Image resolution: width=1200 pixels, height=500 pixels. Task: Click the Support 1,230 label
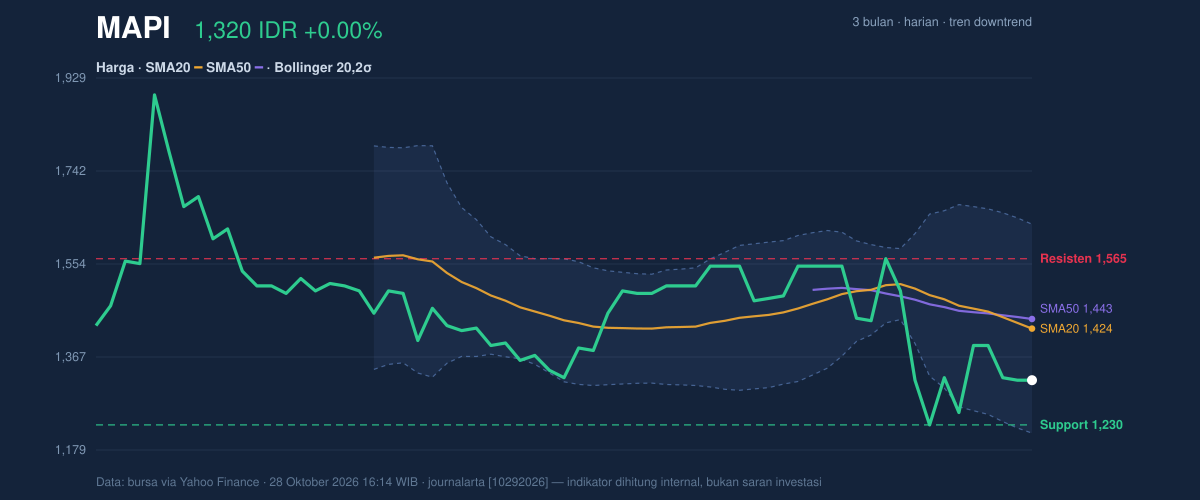[x=1081, y=425]
